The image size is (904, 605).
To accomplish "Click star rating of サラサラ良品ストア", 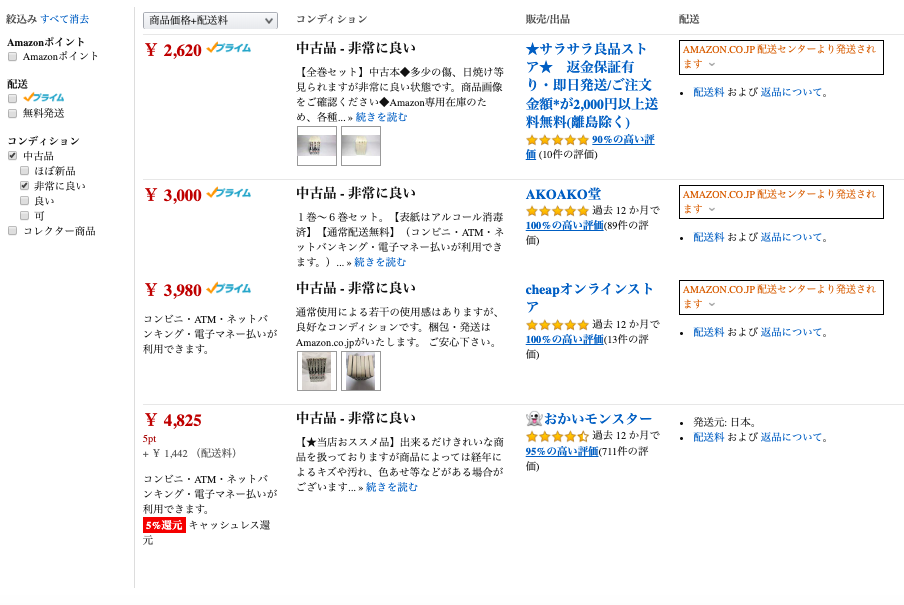I will (557, 140).
